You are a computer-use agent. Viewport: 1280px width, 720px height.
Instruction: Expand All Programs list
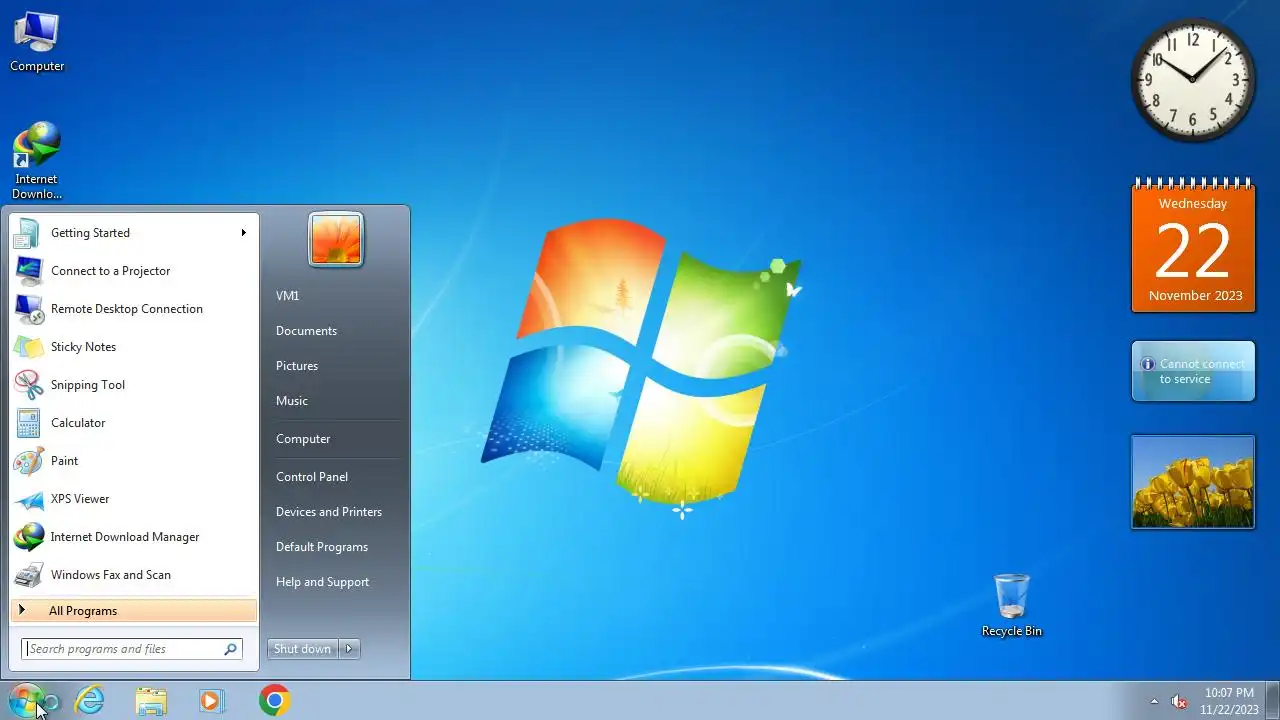pos(134,611)
